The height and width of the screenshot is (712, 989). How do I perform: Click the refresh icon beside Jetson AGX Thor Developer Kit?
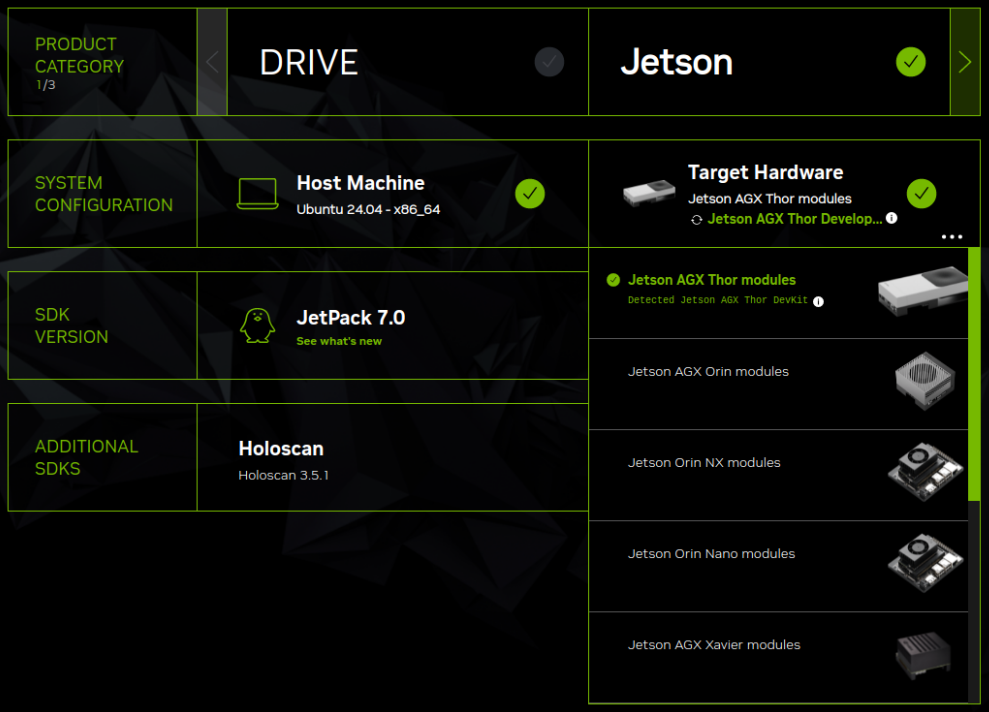tap(697, 218)
